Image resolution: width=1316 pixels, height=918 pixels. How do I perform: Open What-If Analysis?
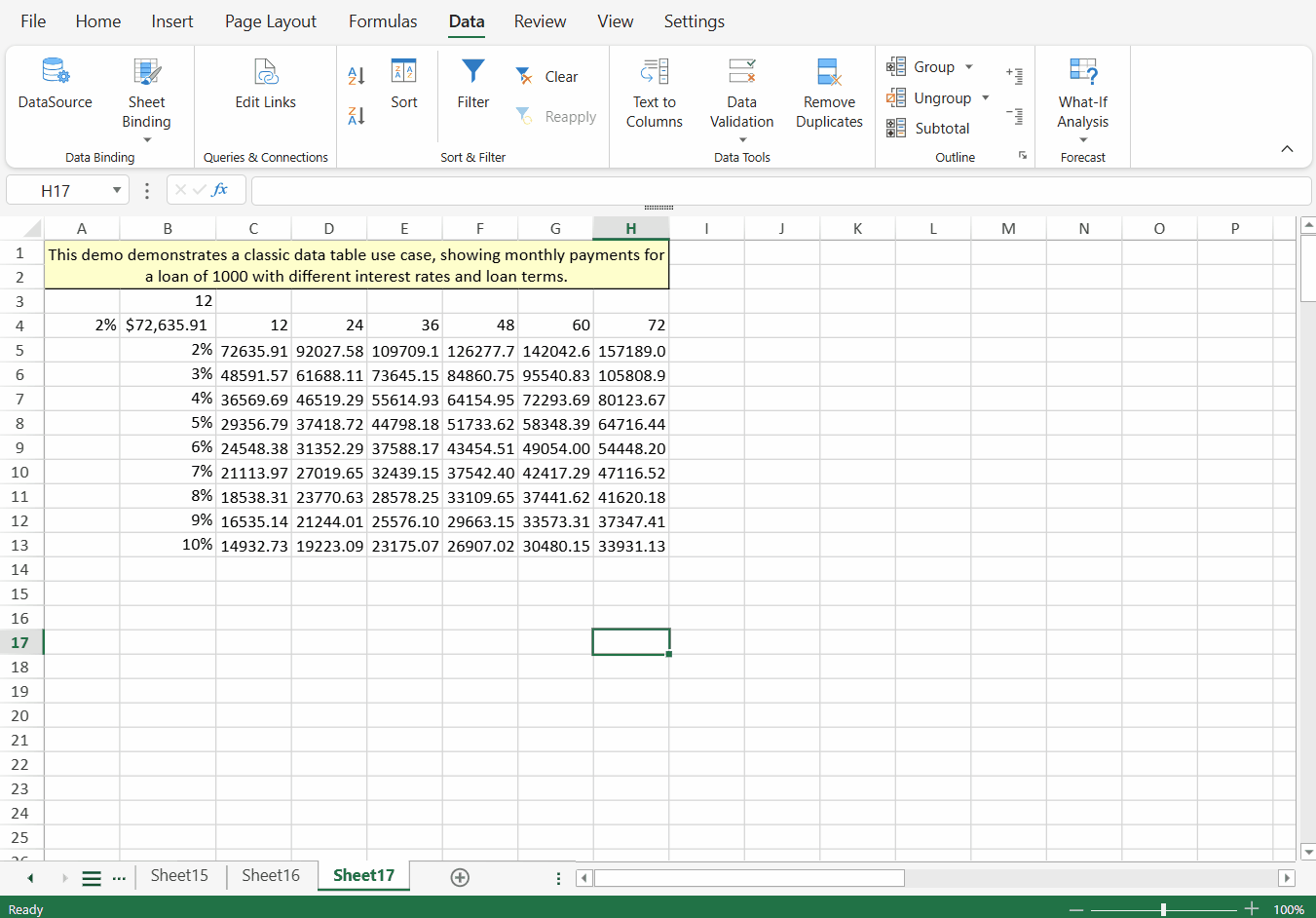pos(1083,95)
